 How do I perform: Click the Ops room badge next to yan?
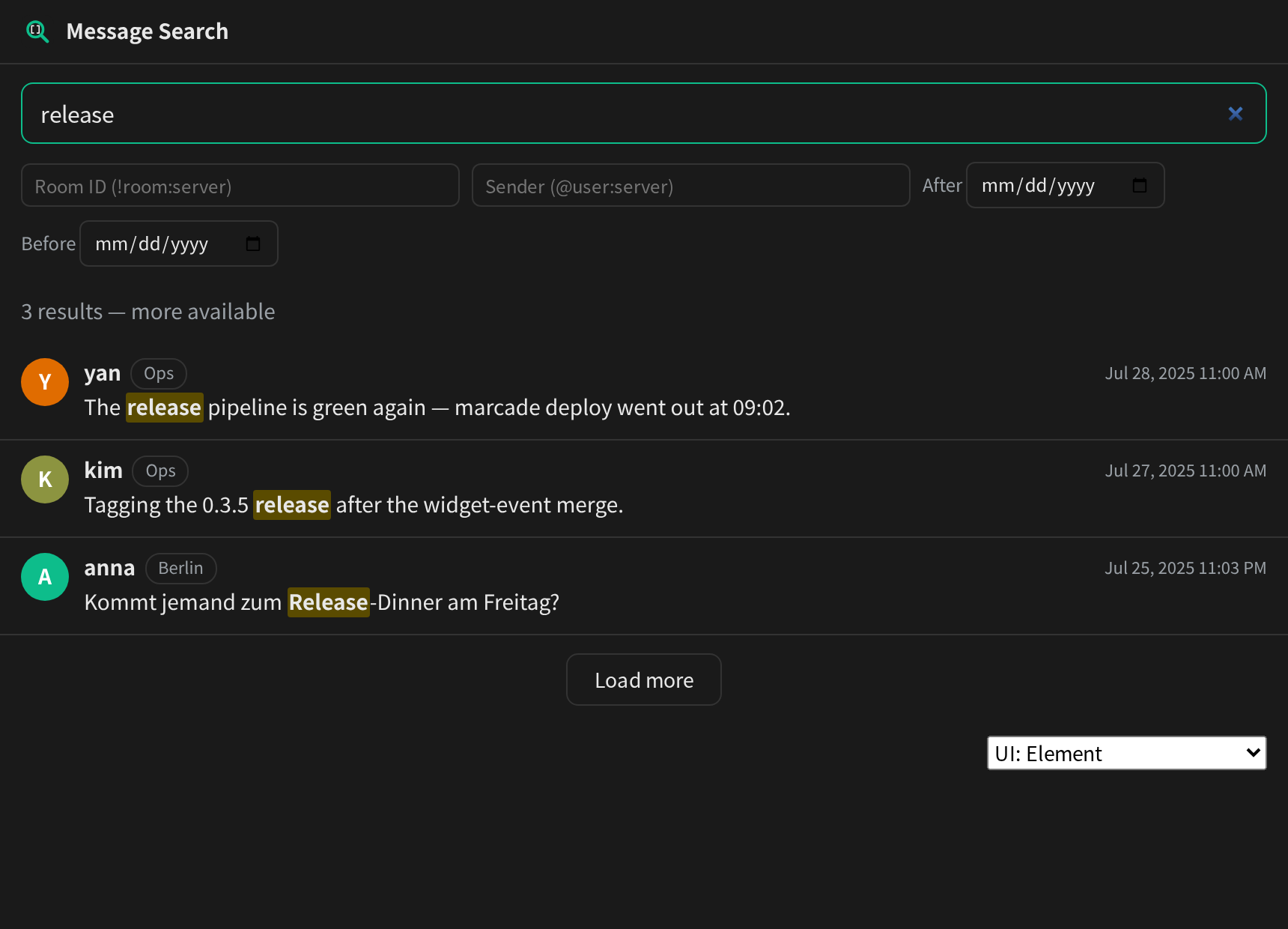[159, 373]
